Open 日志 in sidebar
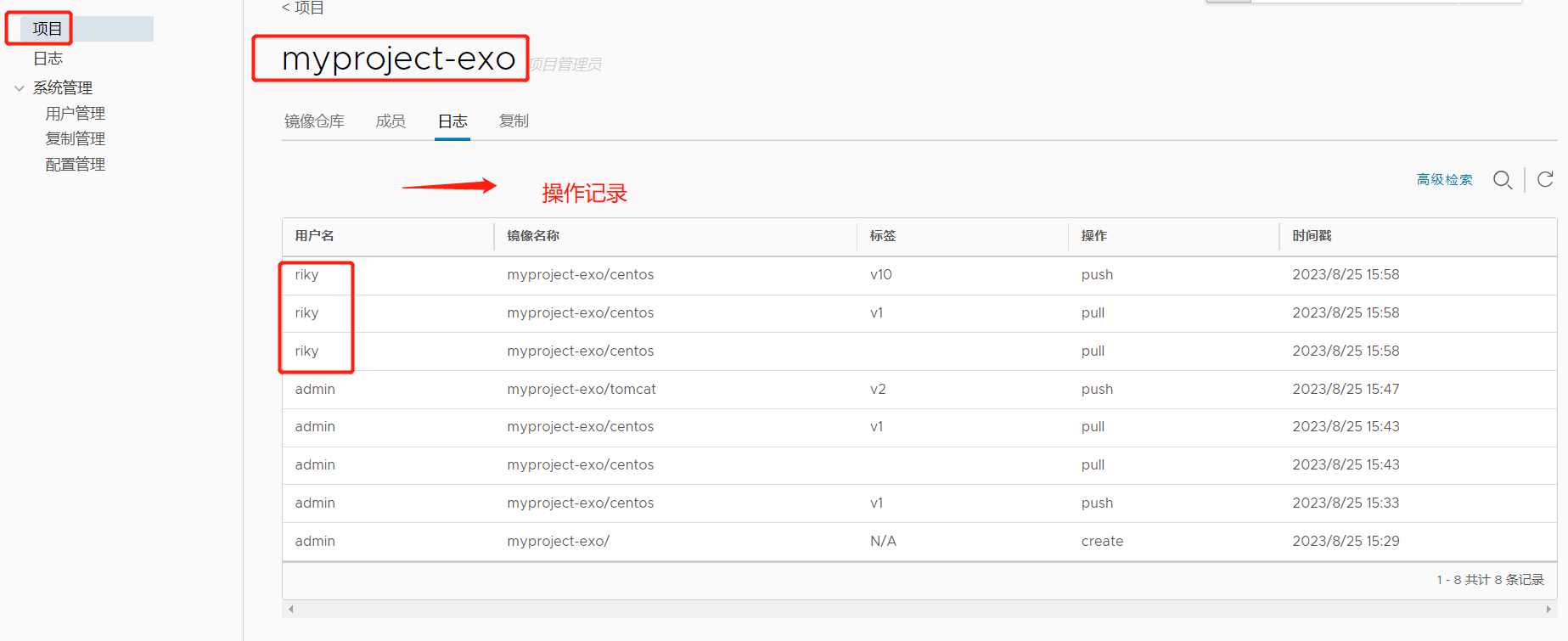This screenshot has height=641, width=1568. [x=48, y=59]
